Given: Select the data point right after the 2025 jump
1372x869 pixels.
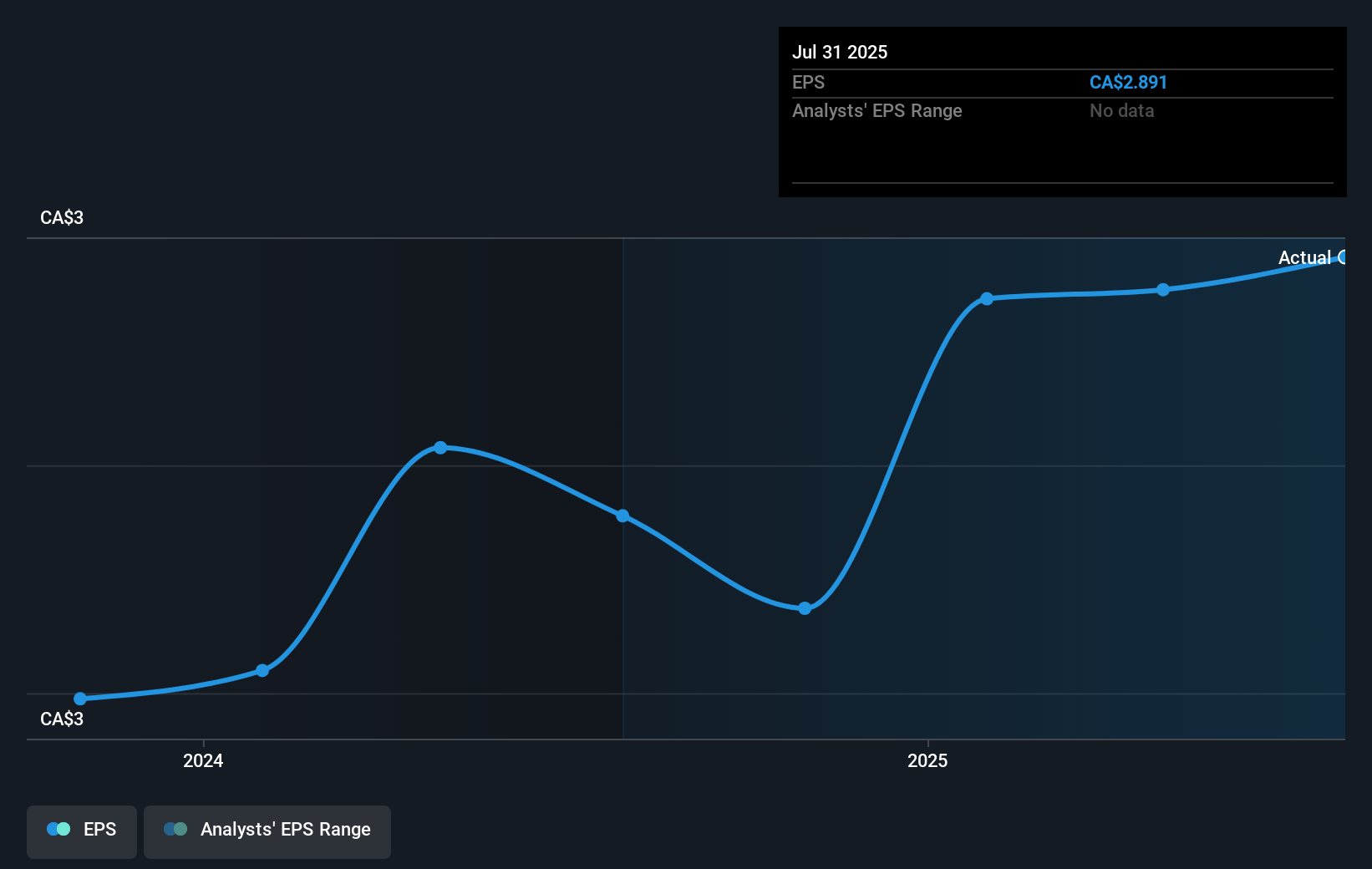Looking at the screenshot, I should (987, 297).
